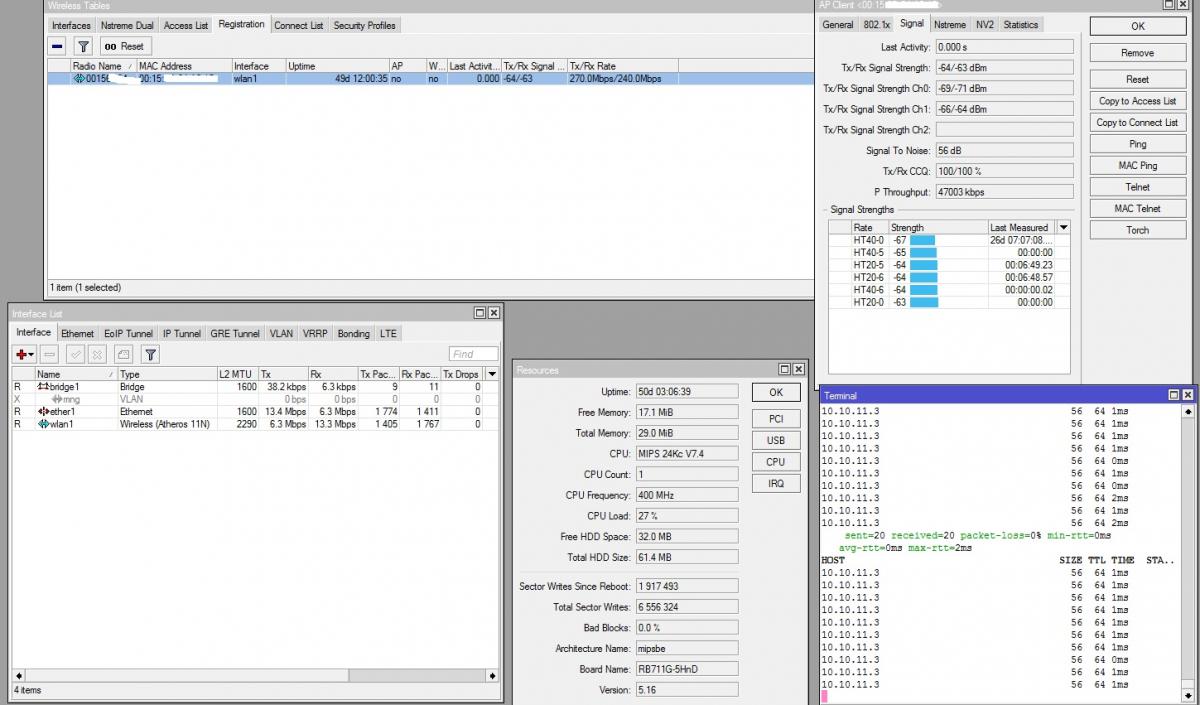Open the Statistics tab in AP Client
The height and width of the screenshot is (705, 1200).
(1020, 25)
